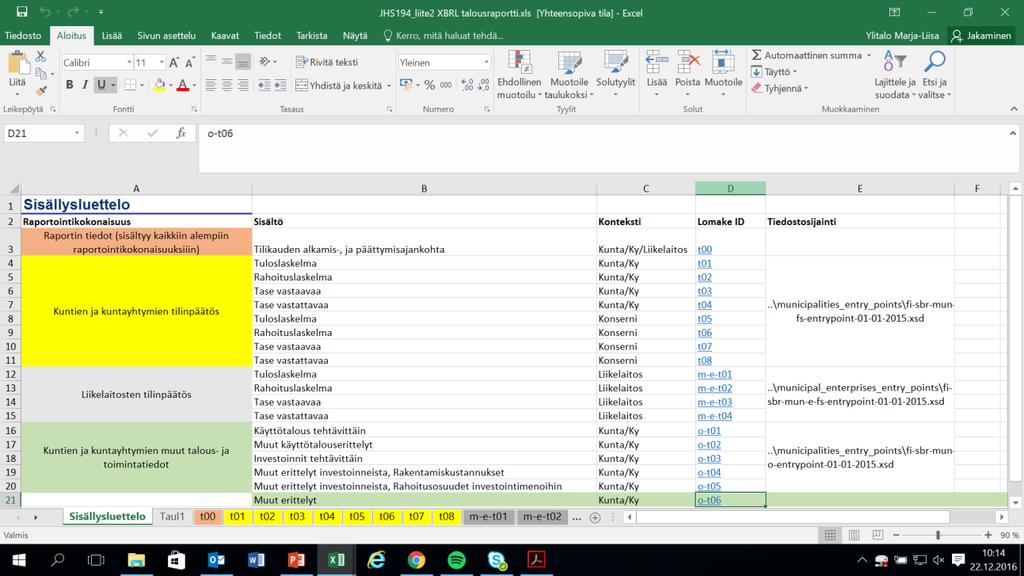Switch to the Kaavat ribbon tab
This screenshot has width=1024, height=576.
point(225,36)
